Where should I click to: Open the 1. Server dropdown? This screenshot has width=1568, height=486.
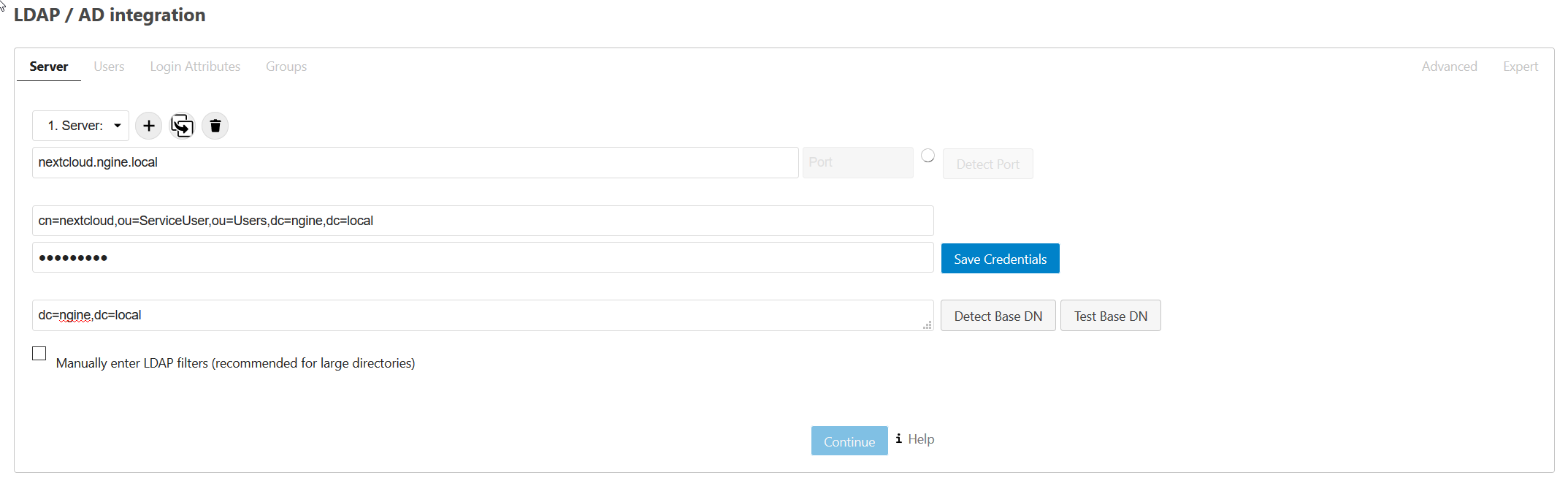coord(80,126)
